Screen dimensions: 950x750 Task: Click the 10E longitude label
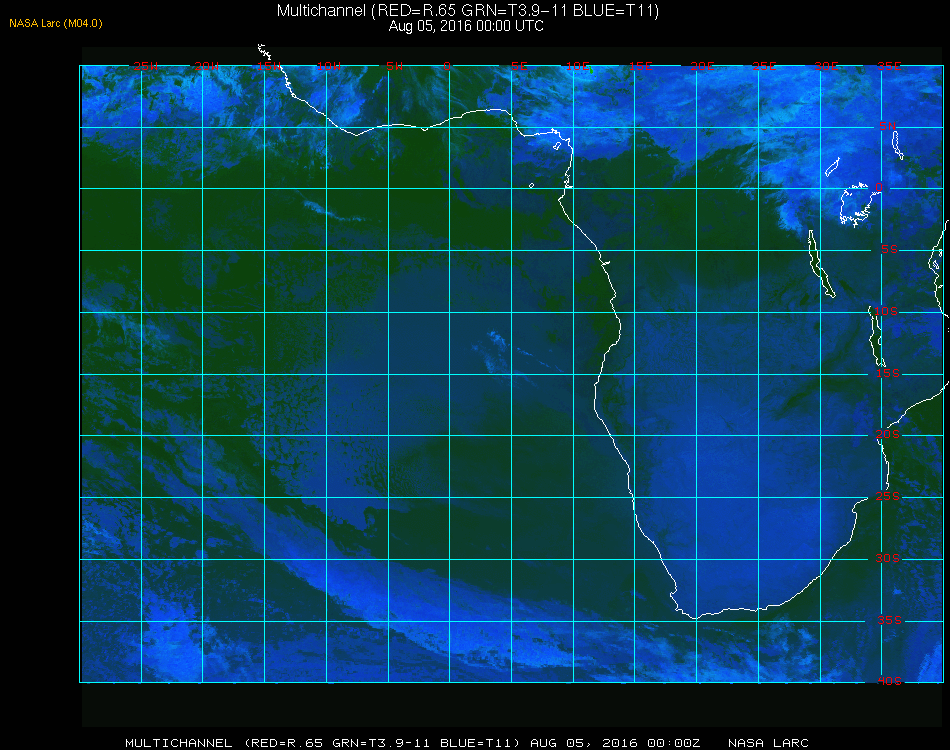pyautogui.click(x=578, y=66)
